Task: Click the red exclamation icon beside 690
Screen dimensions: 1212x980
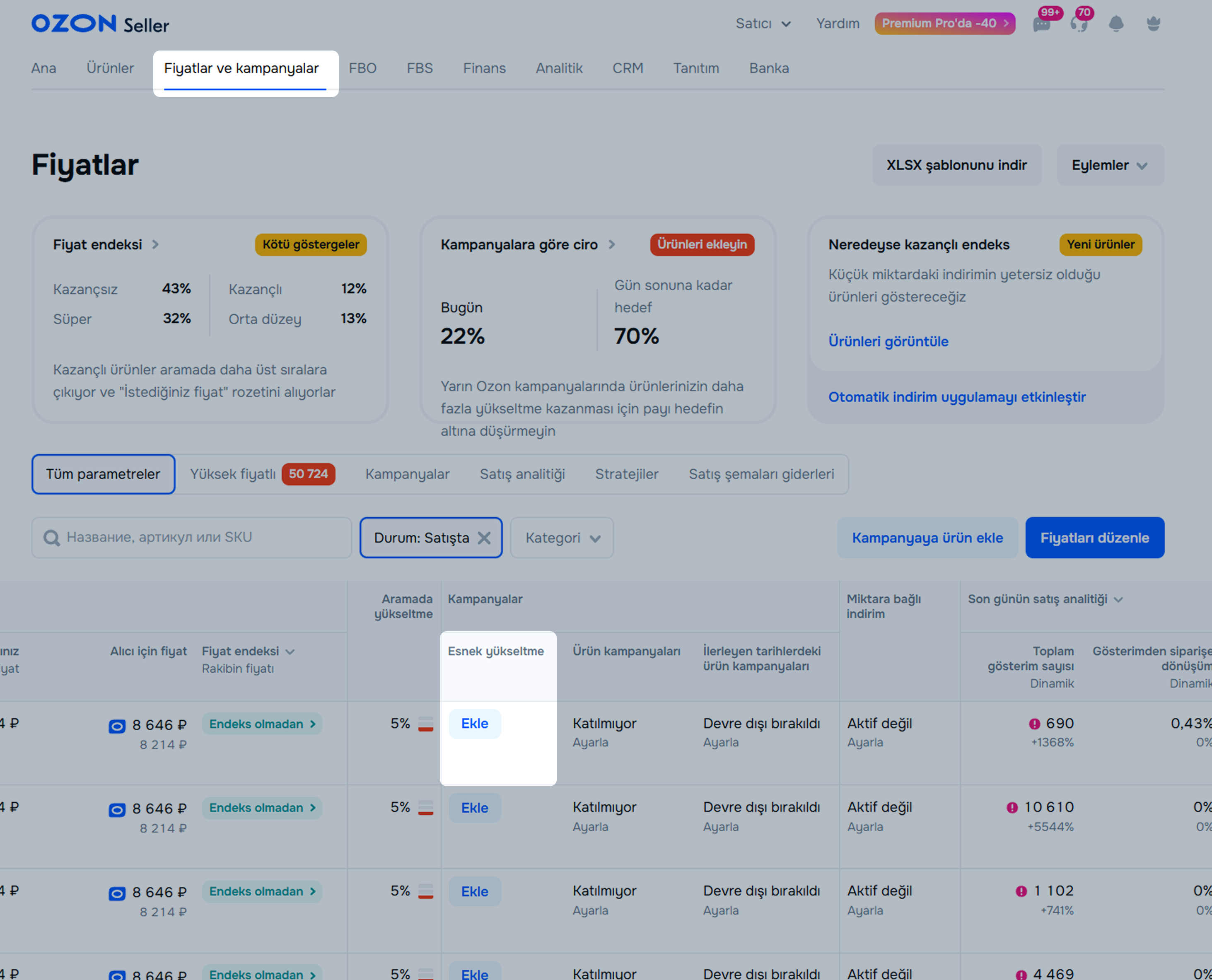Action: (1034, 724)
